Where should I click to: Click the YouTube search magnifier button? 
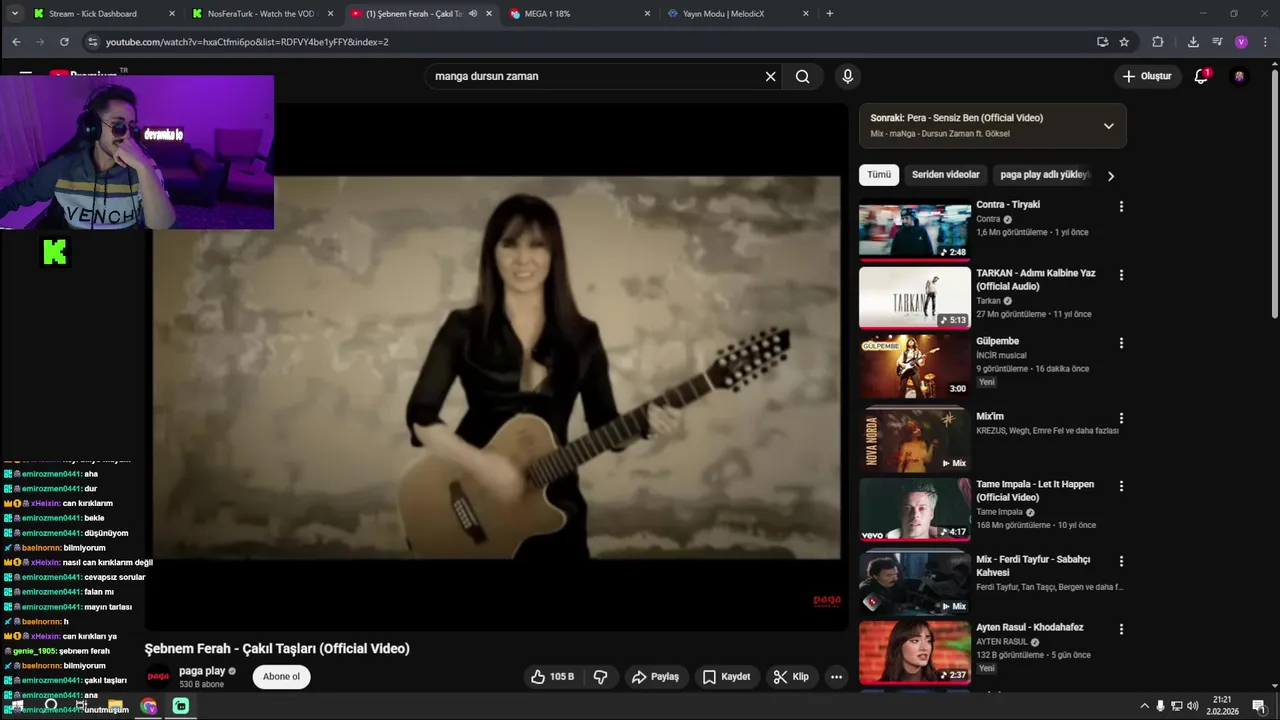click(802, 76)
